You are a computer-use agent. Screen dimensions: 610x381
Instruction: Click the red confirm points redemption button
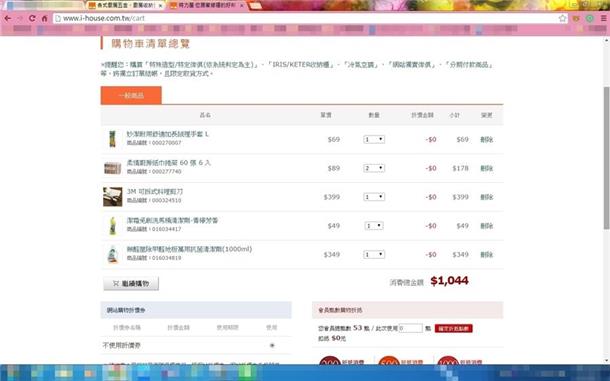click(x=454, y=328)
